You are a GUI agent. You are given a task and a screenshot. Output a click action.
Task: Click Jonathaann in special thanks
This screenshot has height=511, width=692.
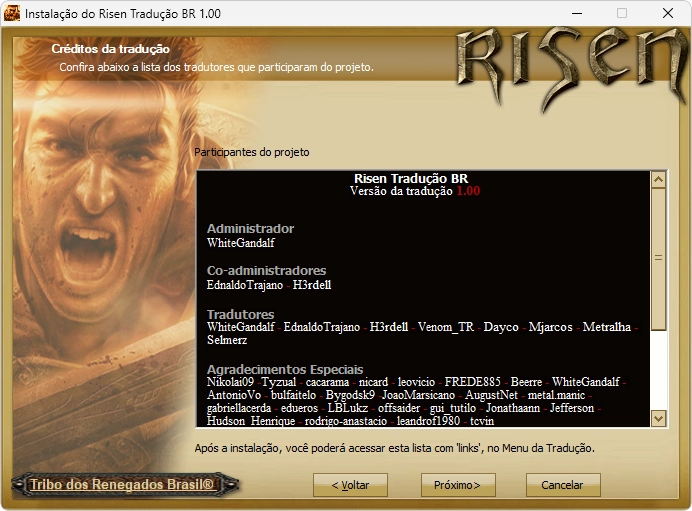pos(513,408)
